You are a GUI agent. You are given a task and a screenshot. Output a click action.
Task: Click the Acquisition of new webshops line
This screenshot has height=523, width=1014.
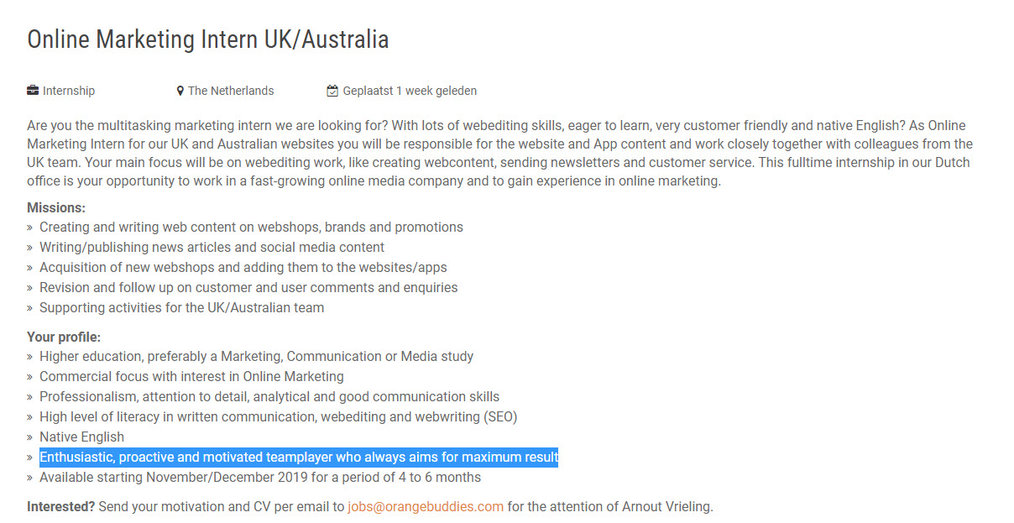pyautogui.click(x=243, y=268)
